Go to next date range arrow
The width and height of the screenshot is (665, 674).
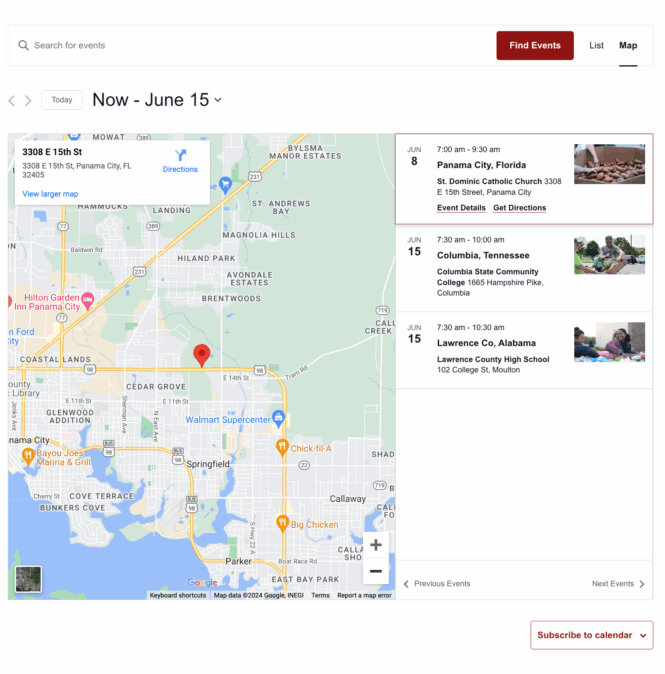tap(28, 101)
